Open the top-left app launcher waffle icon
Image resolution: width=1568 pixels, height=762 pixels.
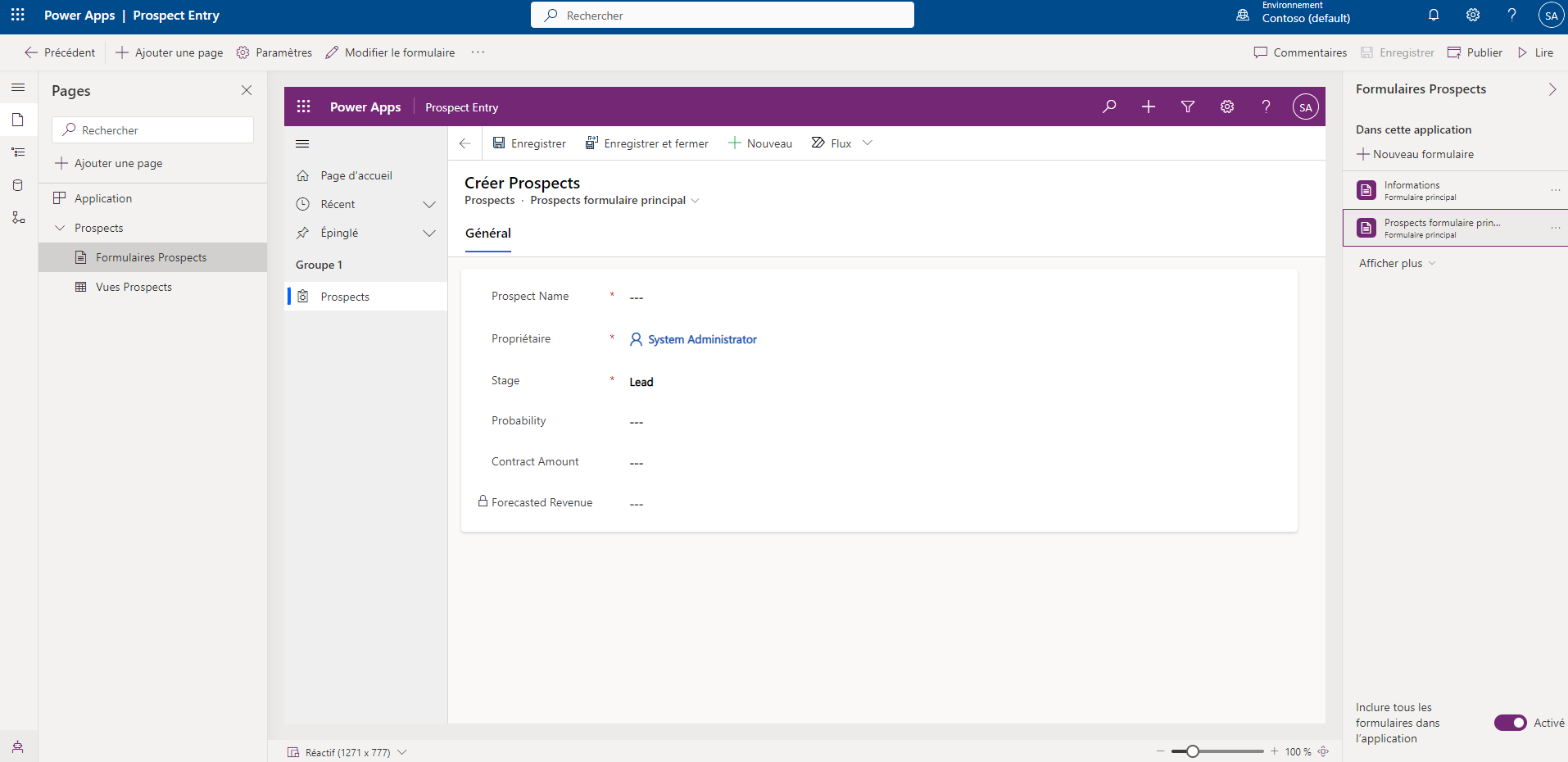click(18, 15)
